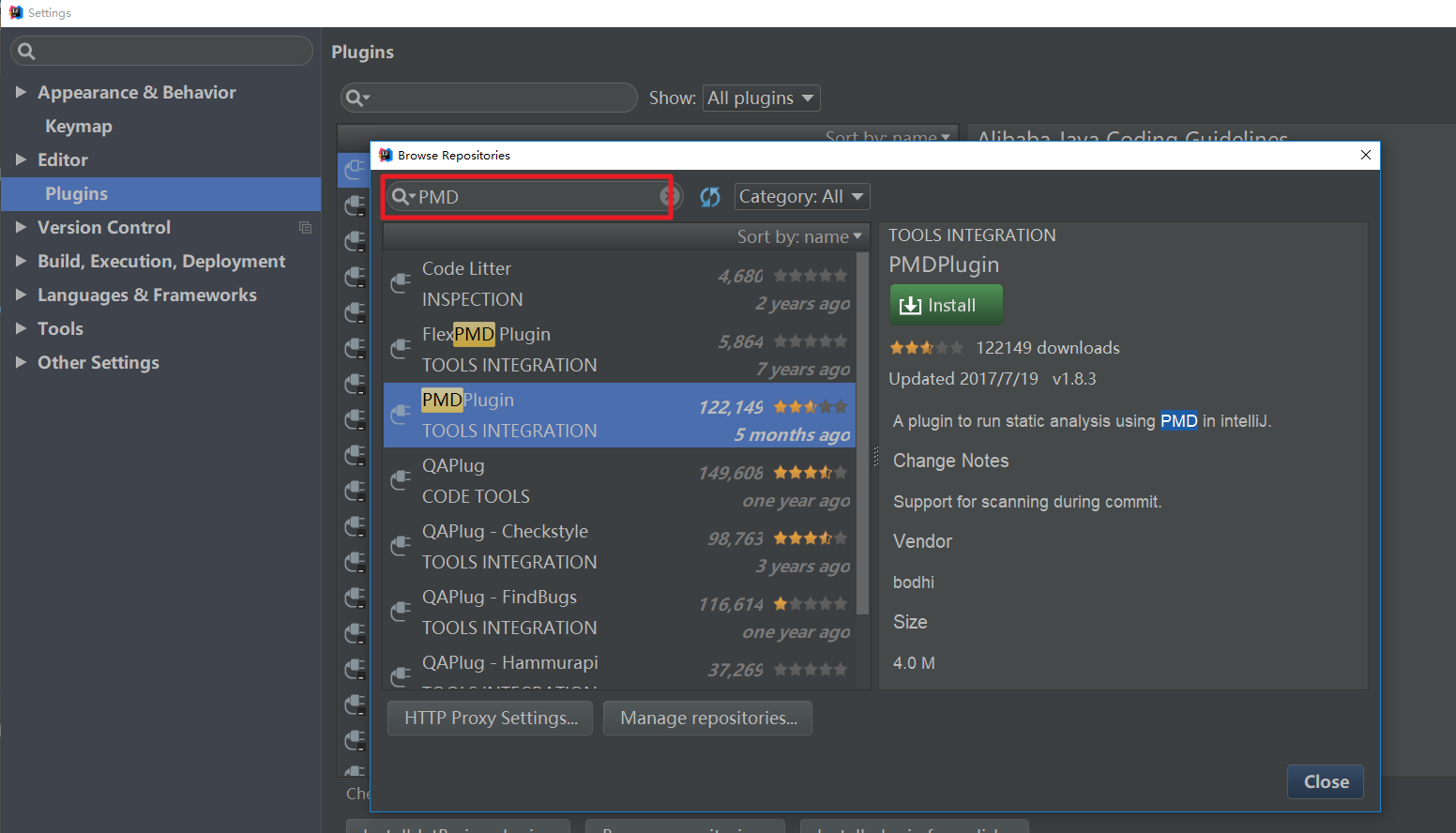Click the PMDPlugin title in details pane
Screen dimensions: 1456x833
tap(944, 265)
